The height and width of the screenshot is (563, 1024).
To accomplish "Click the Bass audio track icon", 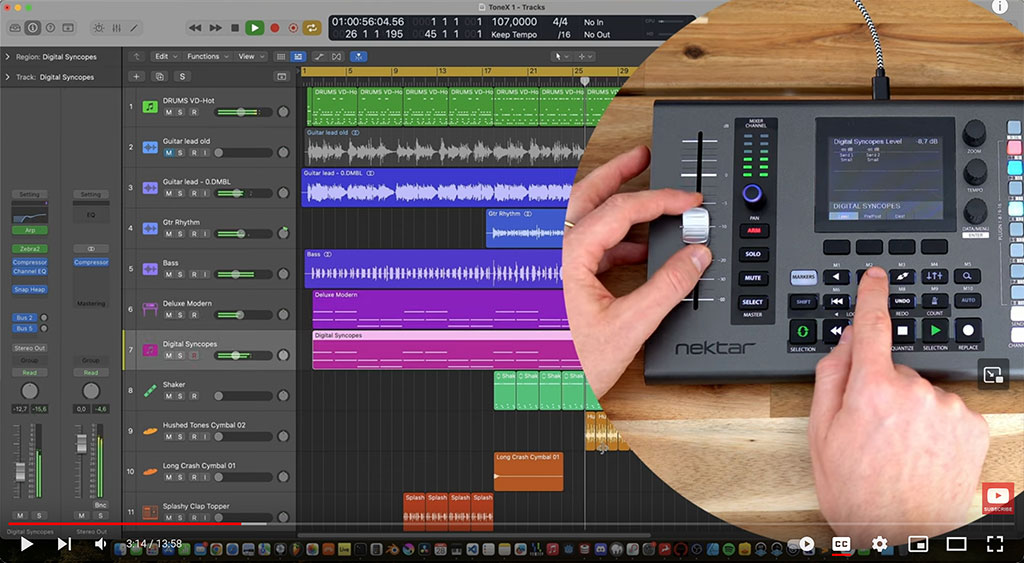I will click(150, 268).
